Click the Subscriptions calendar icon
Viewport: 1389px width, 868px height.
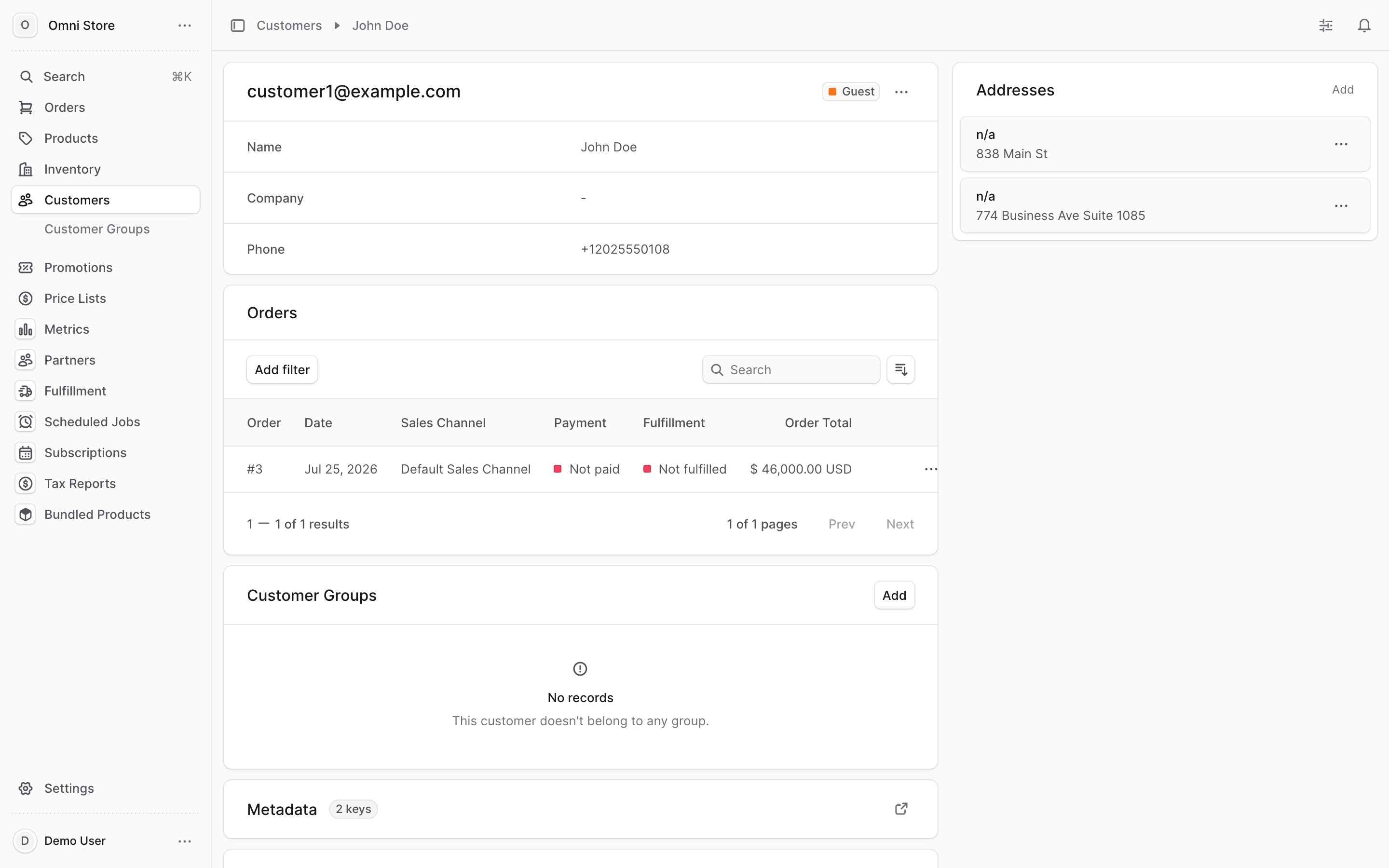pyautogui.click(x=25, y=453)
